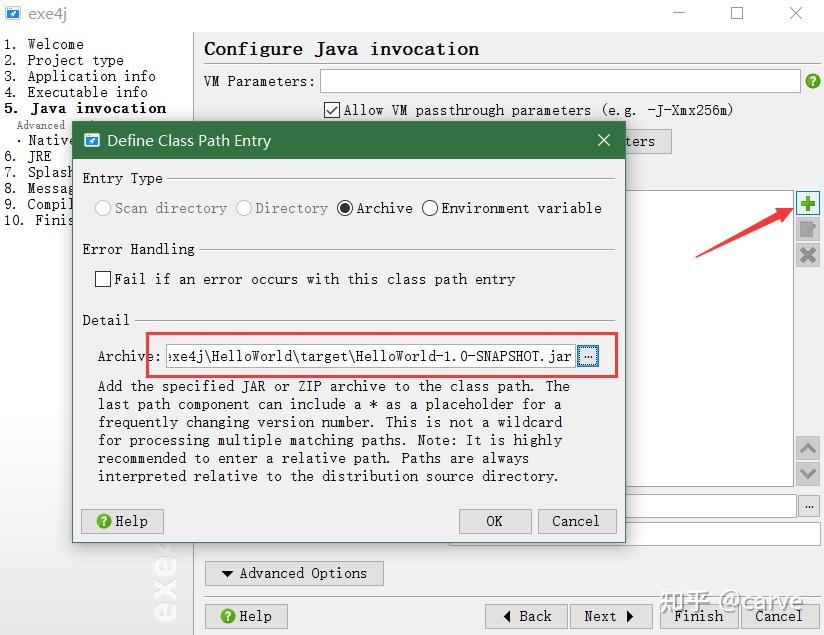Delete the selected class path entry
Viewport: 824px width, 635px height.
807,255
